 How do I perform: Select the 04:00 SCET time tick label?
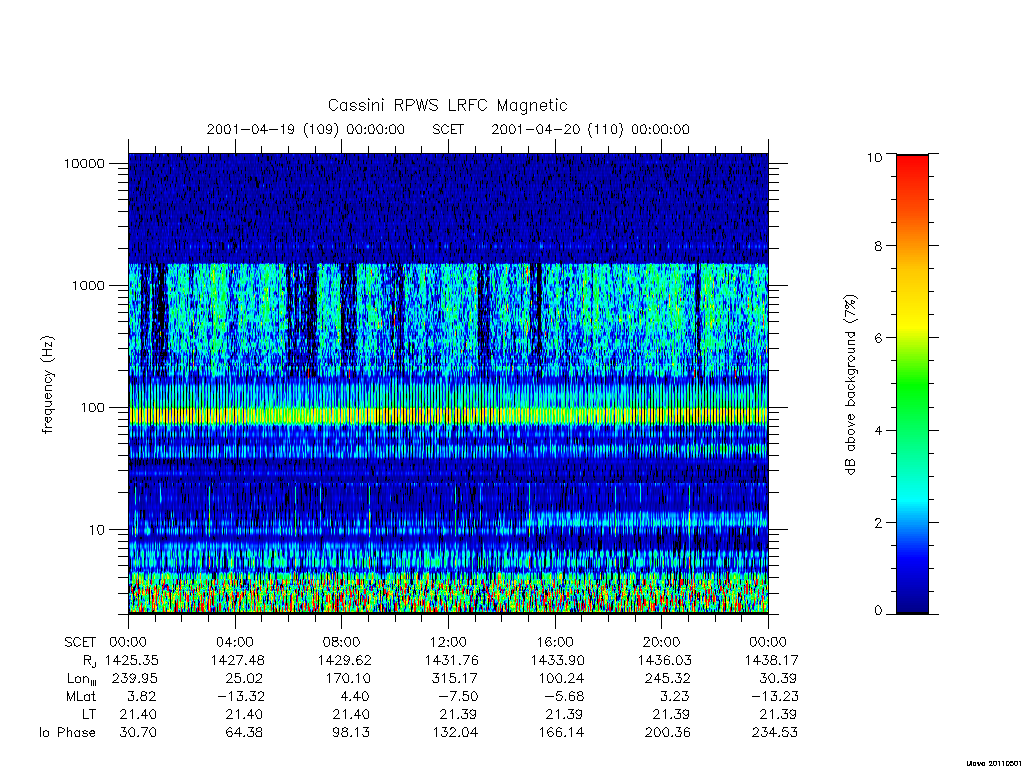click(235, 642)
